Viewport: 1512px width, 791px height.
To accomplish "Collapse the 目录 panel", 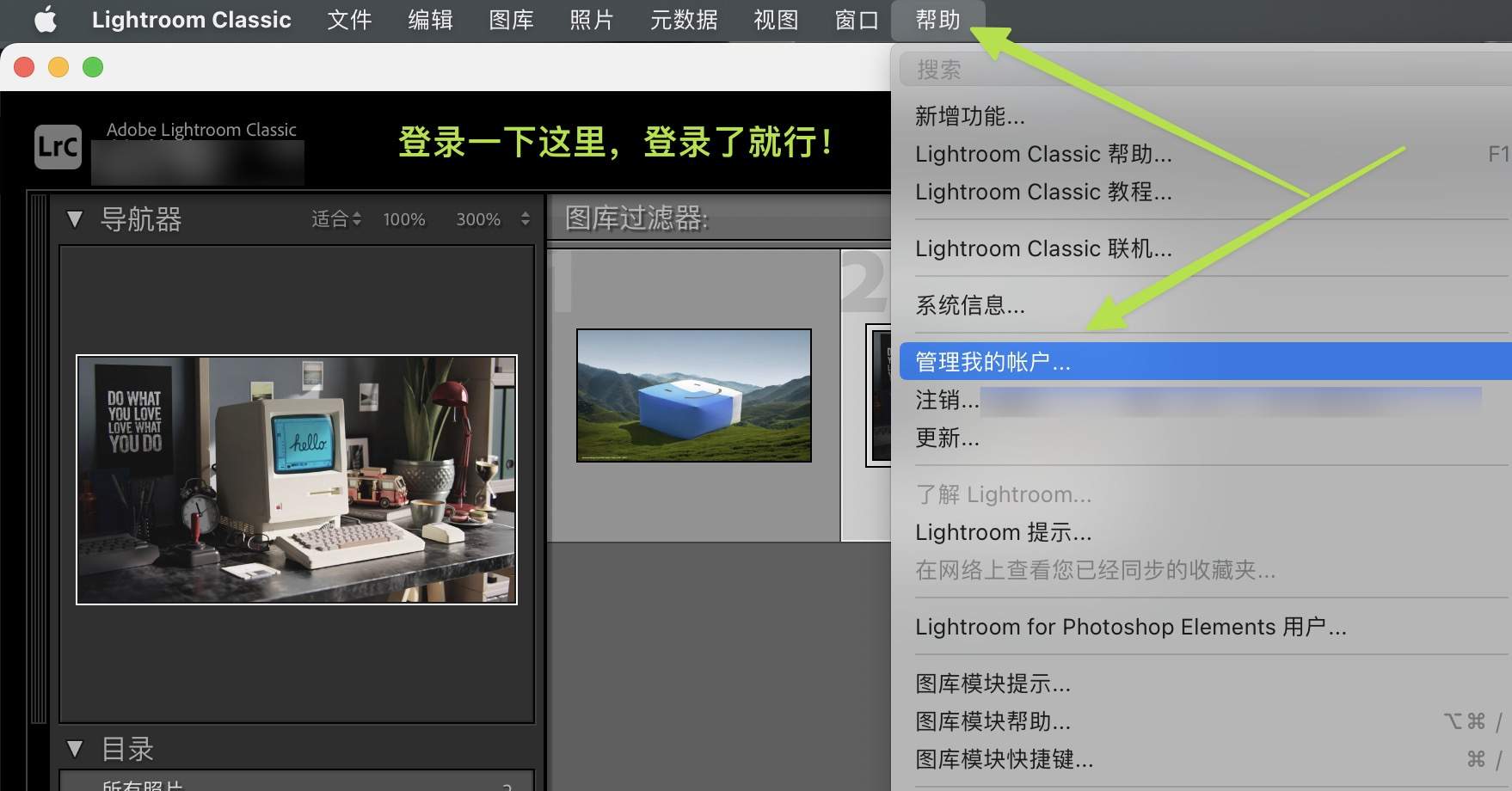I will pos(74,749).
